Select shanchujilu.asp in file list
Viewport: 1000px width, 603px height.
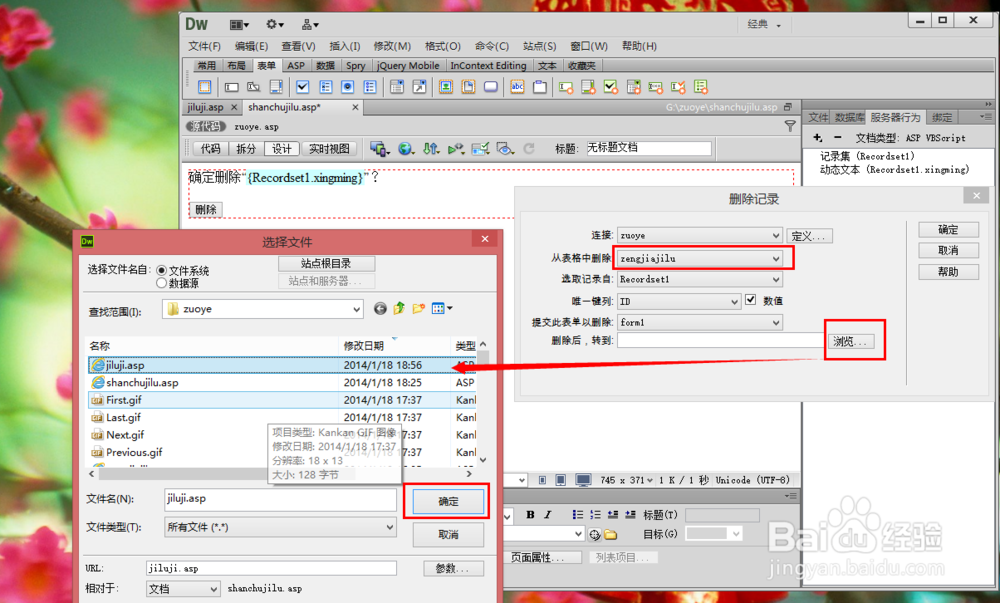(x=282, y=382)
